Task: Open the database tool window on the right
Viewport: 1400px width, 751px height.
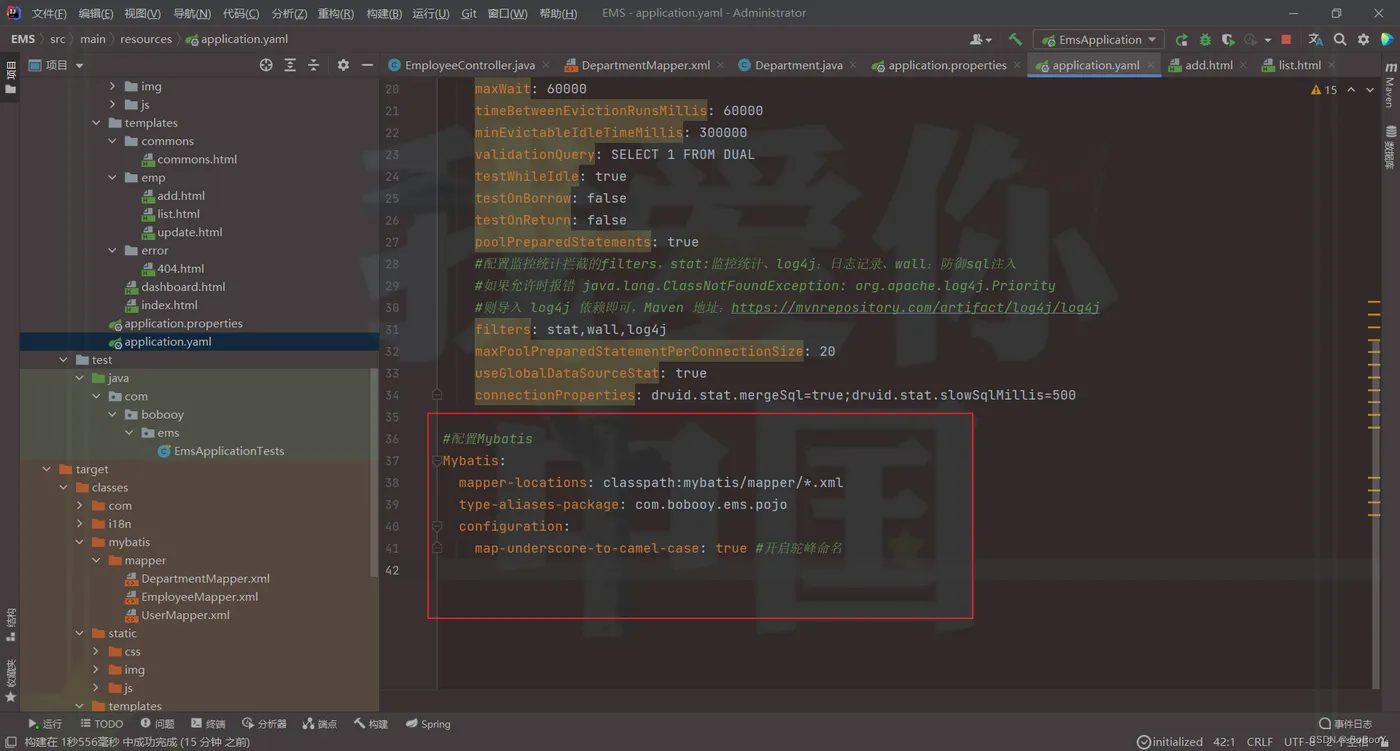Action: [1390, 147]
